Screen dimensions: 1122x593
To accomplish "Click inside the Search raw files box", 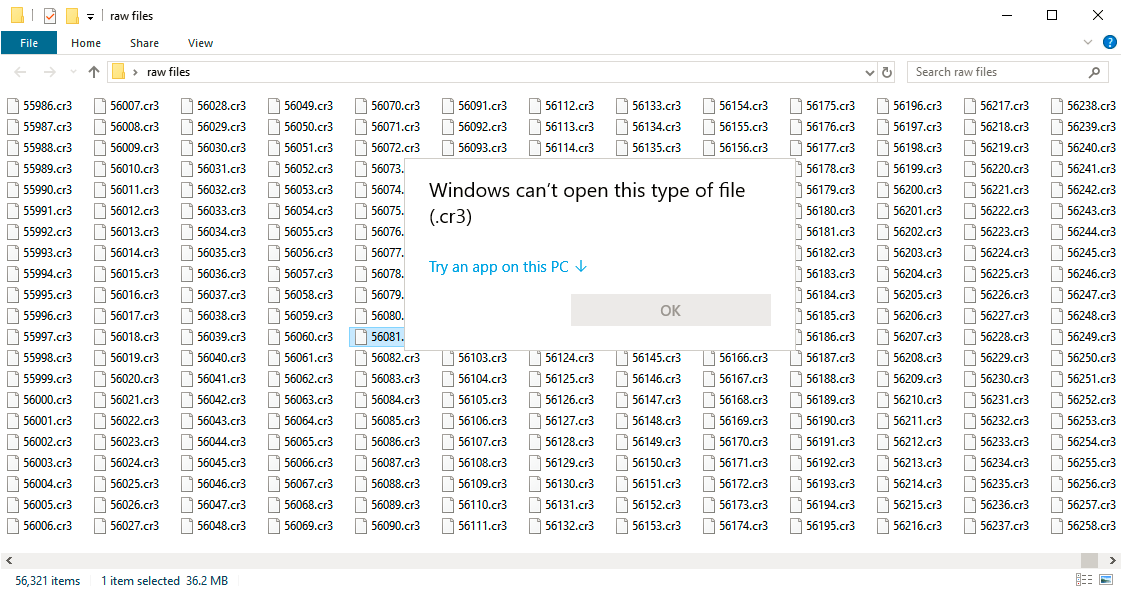I will 990,71.
